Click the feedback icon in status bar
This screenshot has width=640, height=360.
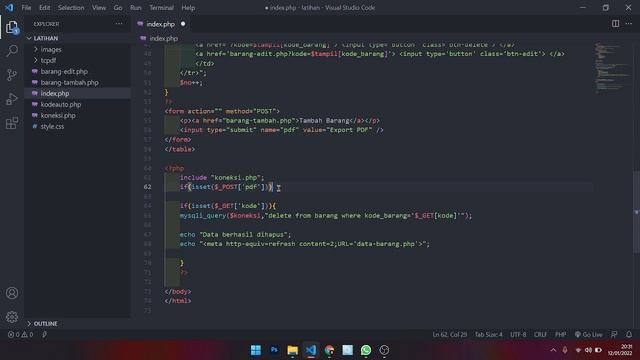pyautogui.click(x=614, y=334)
